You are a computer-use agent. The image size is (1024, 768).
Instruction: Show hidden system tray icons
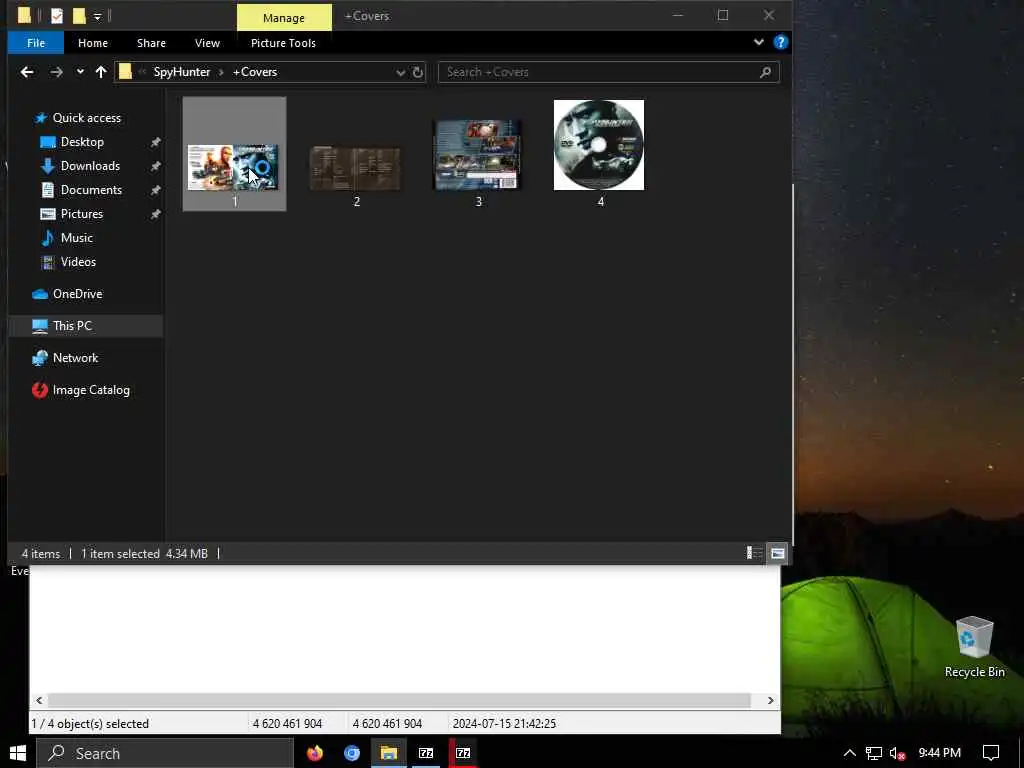coord(850,753)
